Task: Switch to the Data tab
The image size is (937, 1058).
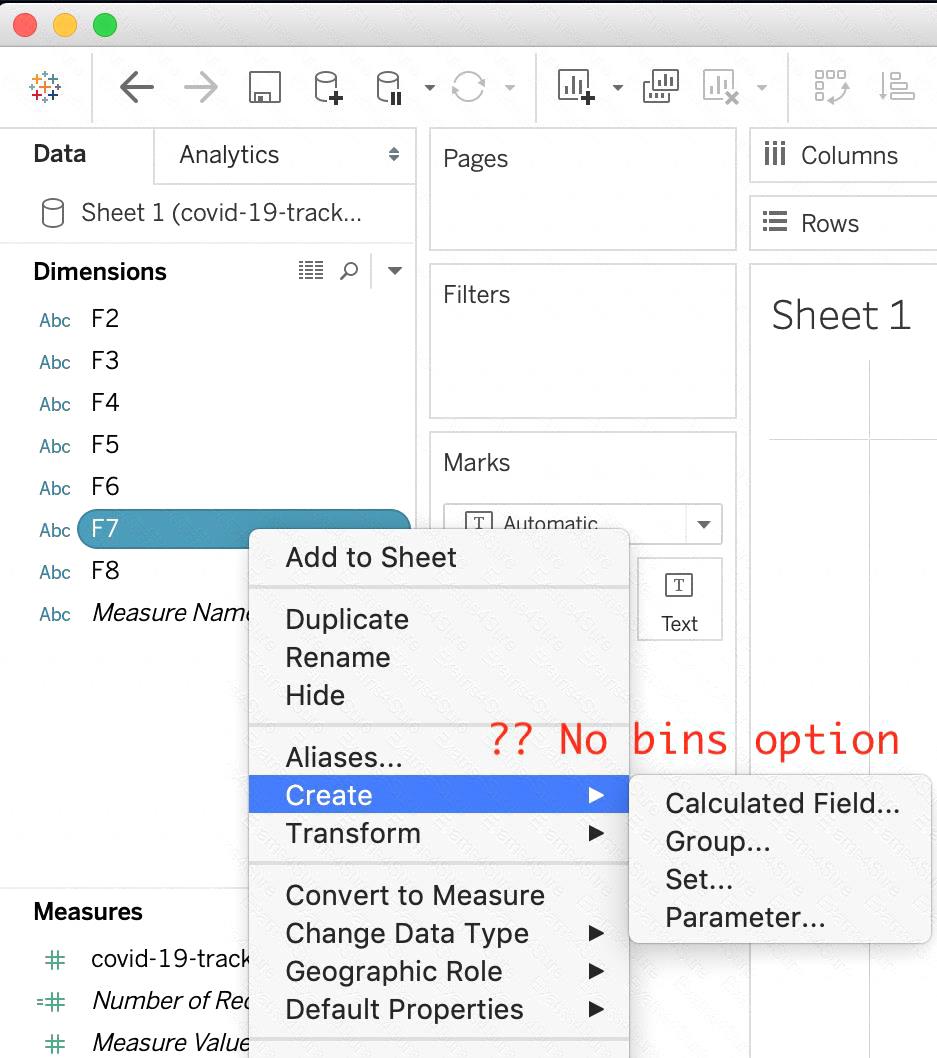Action: click(59, 155)
